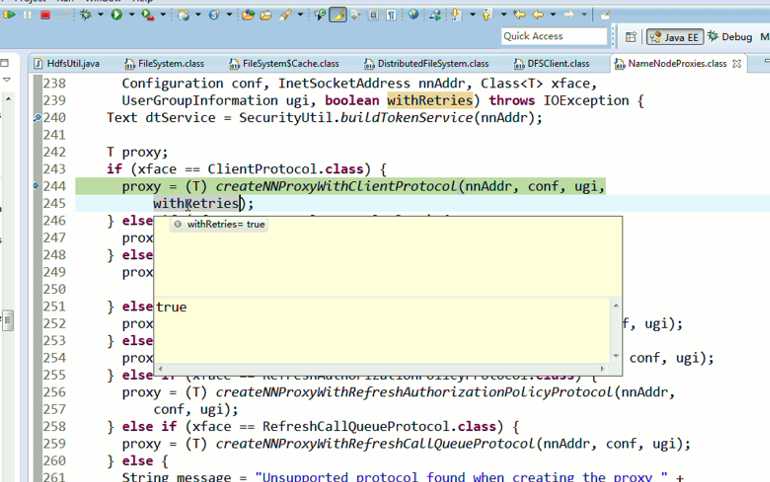Switch to the Java EE perspective
The width and height of the screenshot is (770, 482).
675,37
